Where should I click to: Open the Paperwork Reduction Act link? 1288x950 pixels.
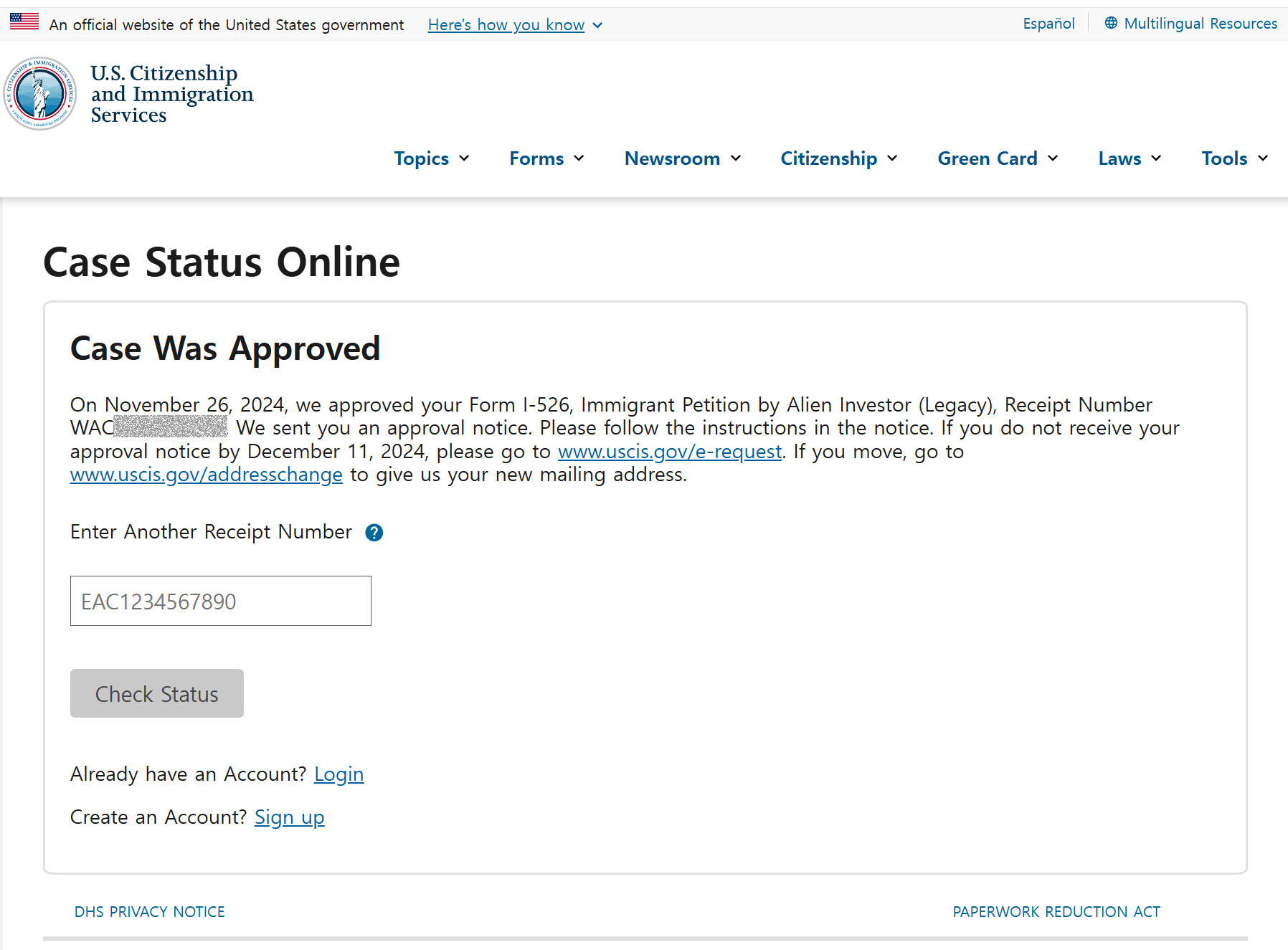click(x=1056, y=912)
